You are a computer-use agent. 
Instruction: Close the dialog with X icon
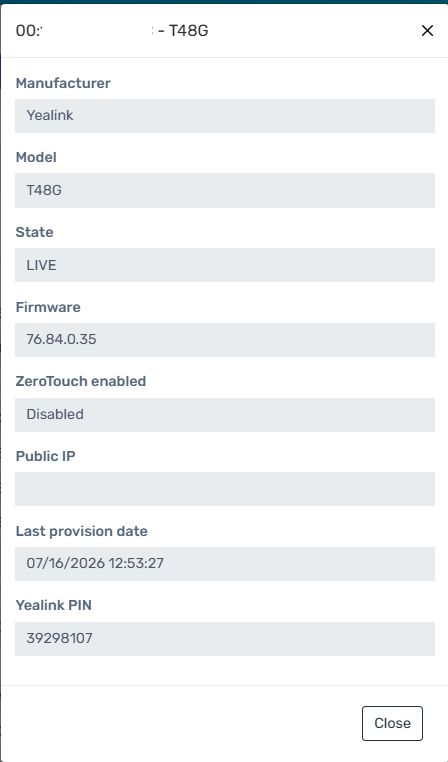coord(427,31)
